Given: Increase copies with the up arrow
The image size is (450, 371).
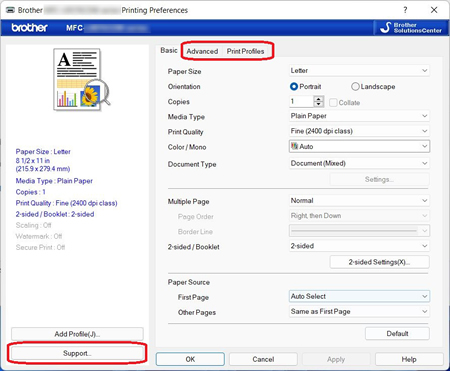Looking at the screenshot, I should 319,99.
